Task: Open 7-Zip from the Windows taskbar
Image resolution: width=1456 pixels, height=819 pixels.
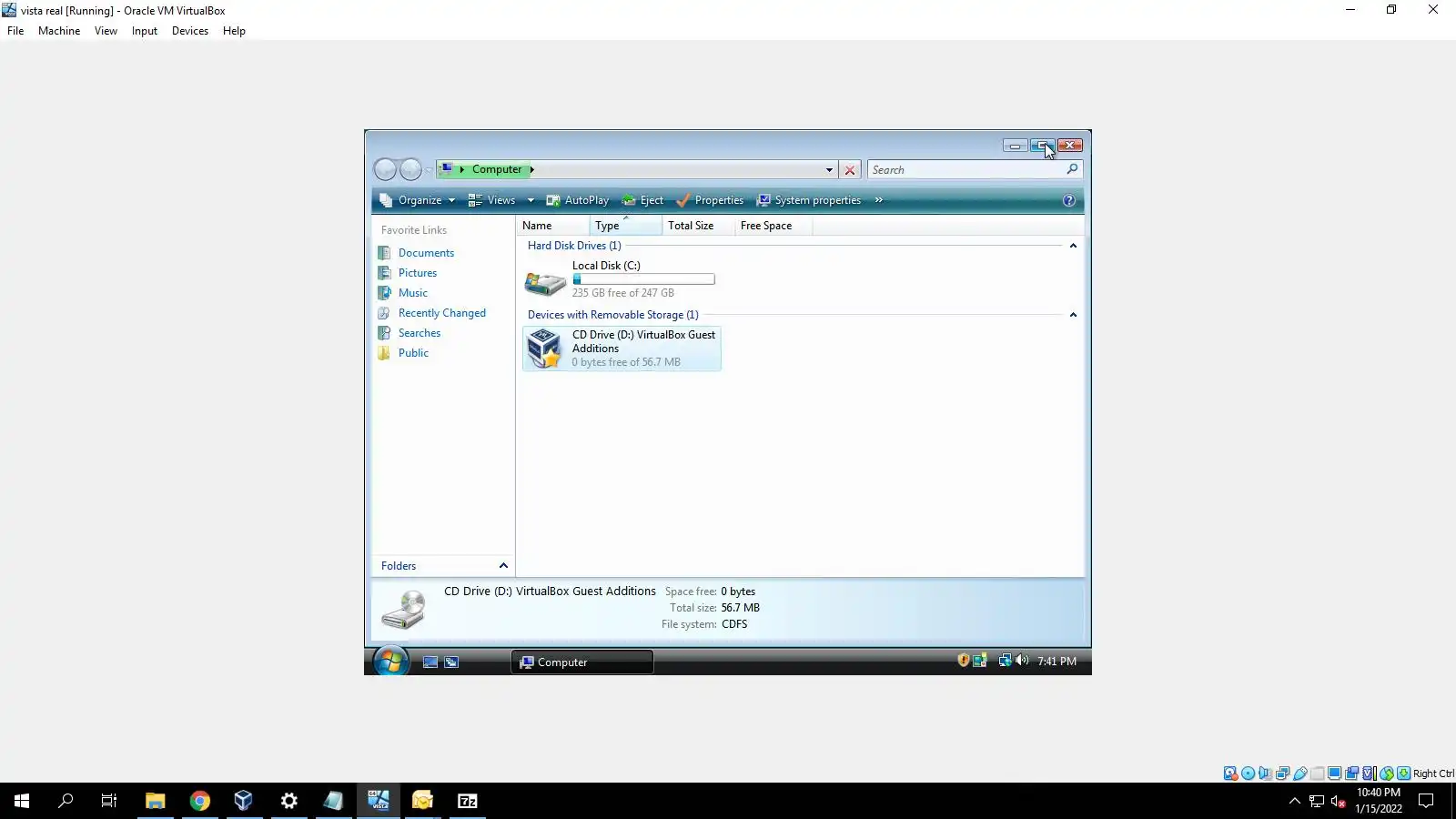Action: [468, 801]
